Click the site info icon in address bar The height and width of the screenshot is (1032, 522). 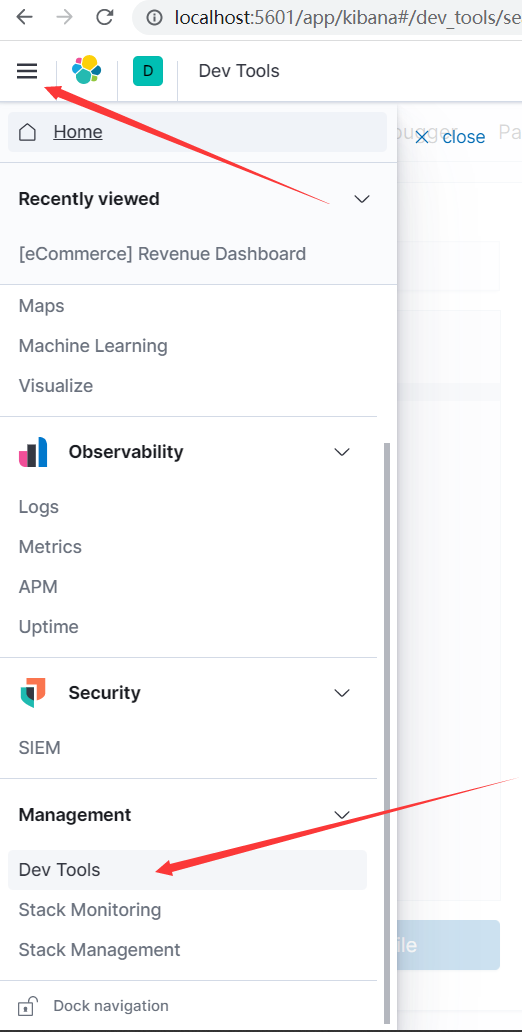pos(153,18)
